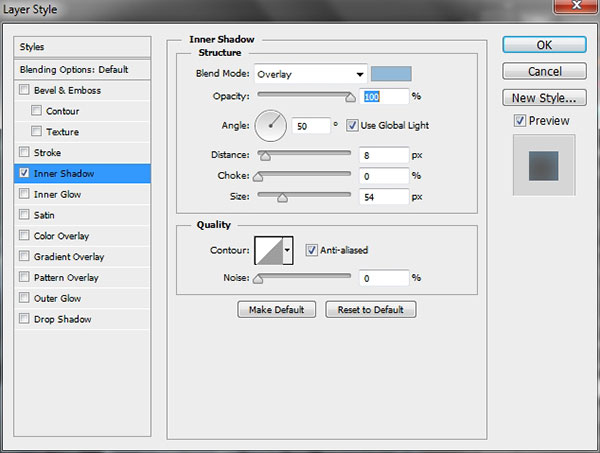Focus the Choke percent field
Screen dimensions: 600x453
[384, 176]
